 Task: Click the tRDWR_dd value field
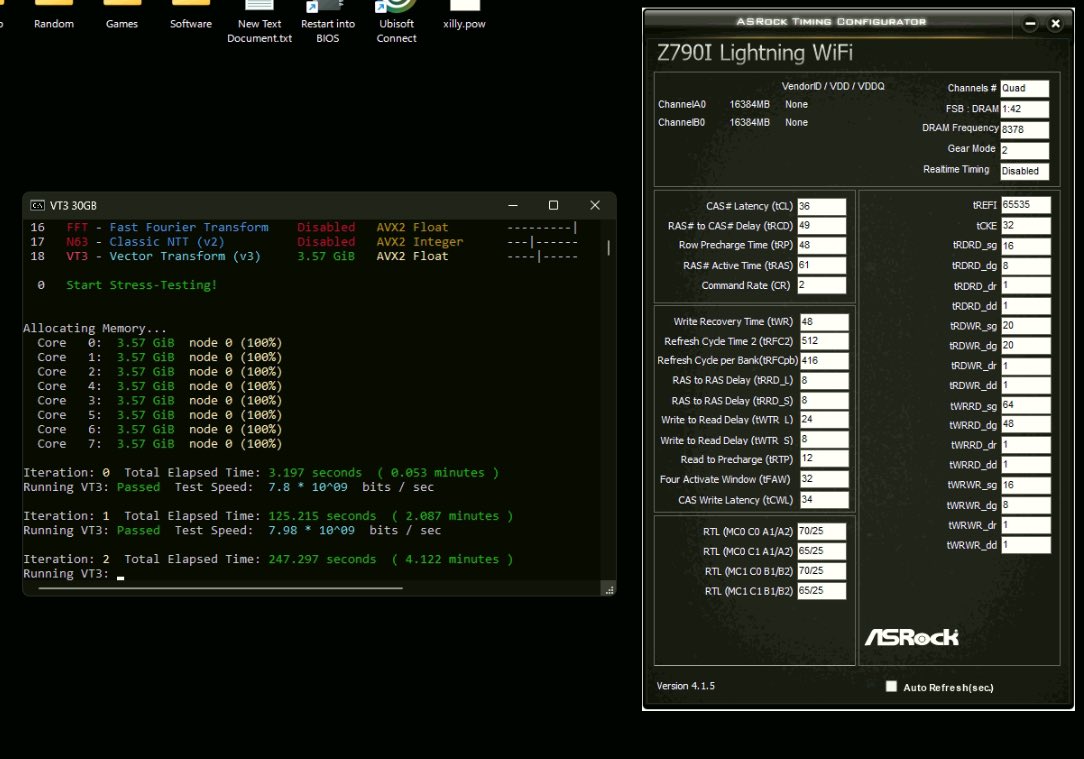1026,386
